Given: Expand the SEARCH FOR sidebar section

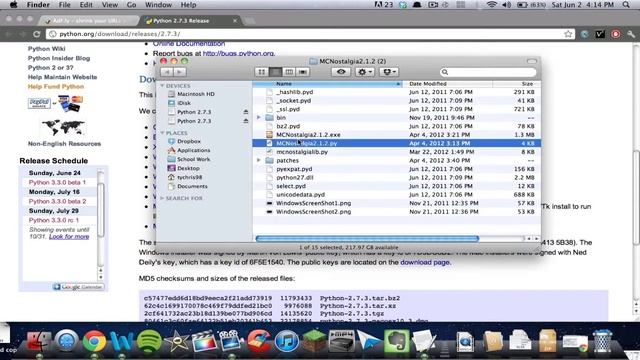Looking at the screenshot, I should click(x=162, y=198).
